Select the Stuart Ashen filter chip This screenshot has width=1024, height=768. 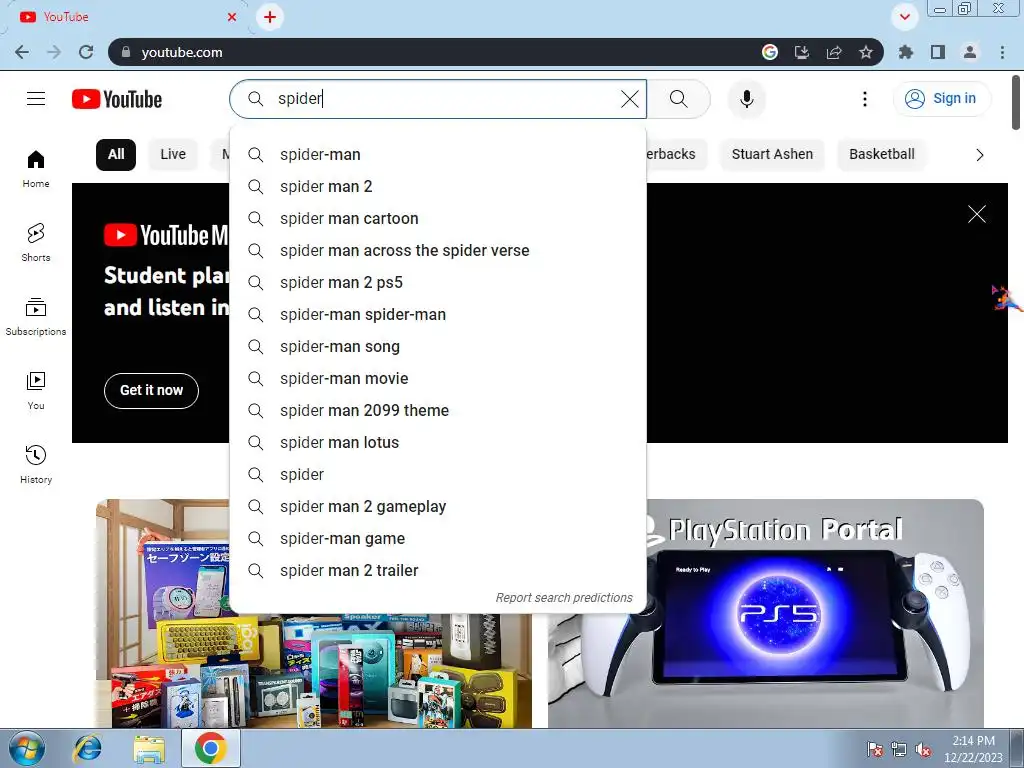click(x=772, y=155)
